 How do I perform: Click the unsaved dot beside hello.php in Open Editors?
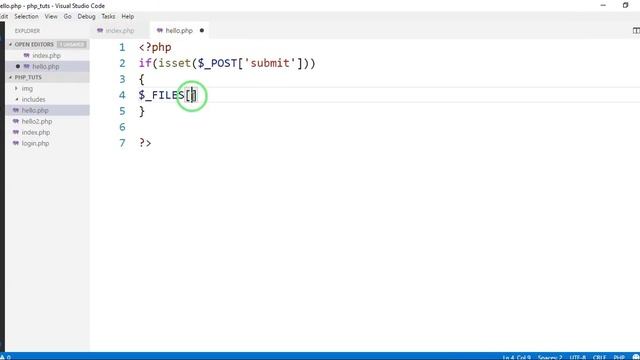[18, 67]
